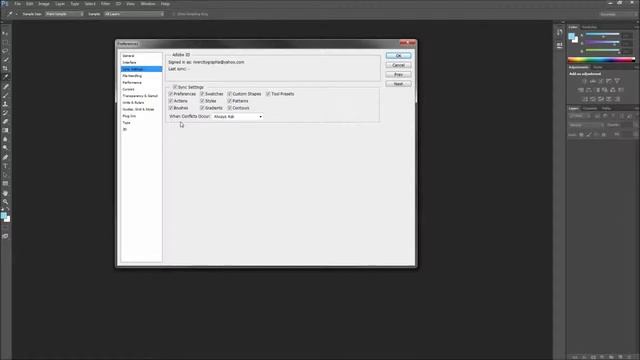The height and width of the screenshot is (360, 640).
Task: Select the Lasso tool
Action: pos(5,51)
